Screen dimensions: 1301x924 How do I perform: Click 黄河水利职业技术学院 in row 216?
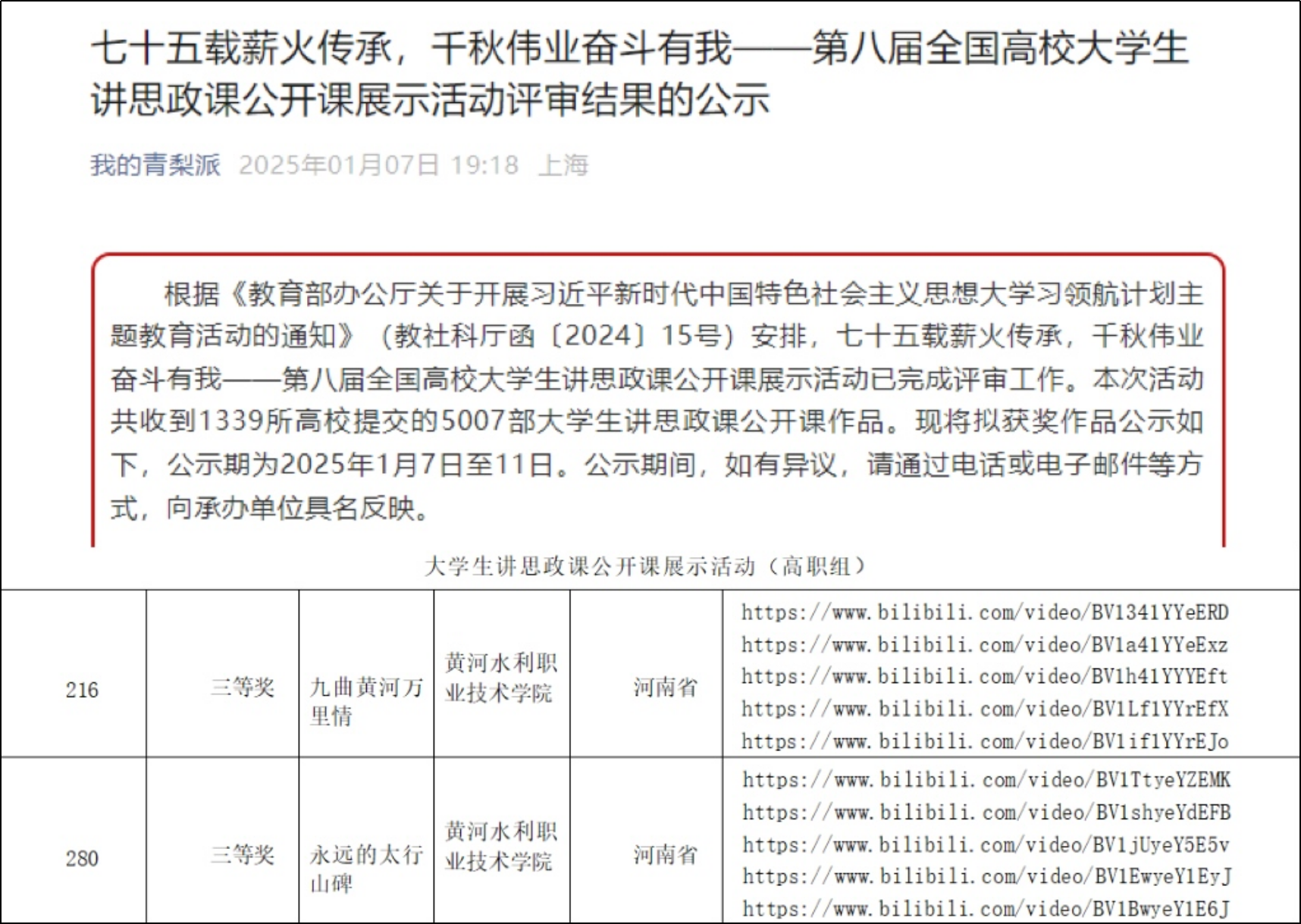[500, 678]
